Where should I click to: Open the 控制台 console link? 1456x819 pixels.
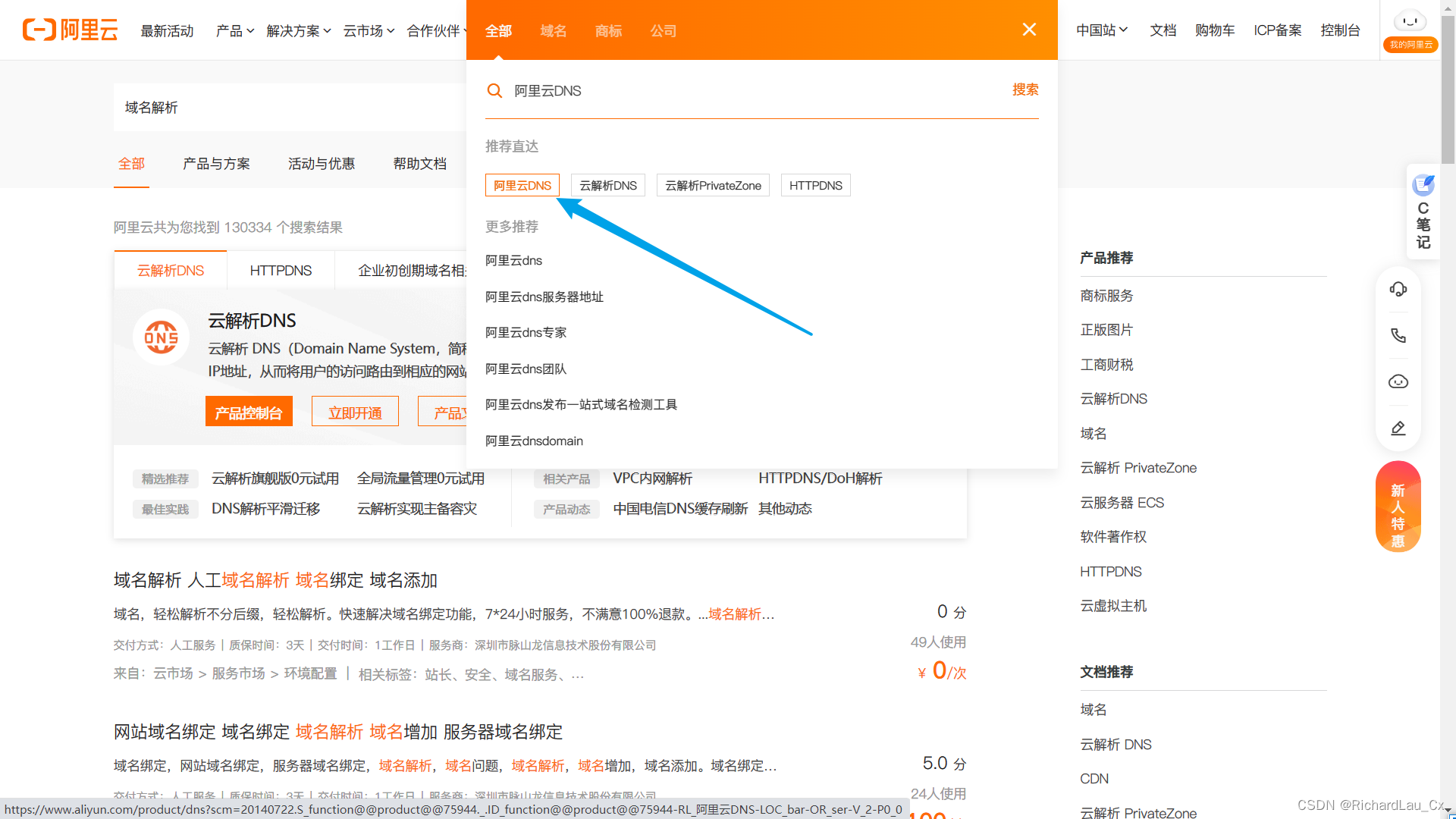[x=1340, y=30]
